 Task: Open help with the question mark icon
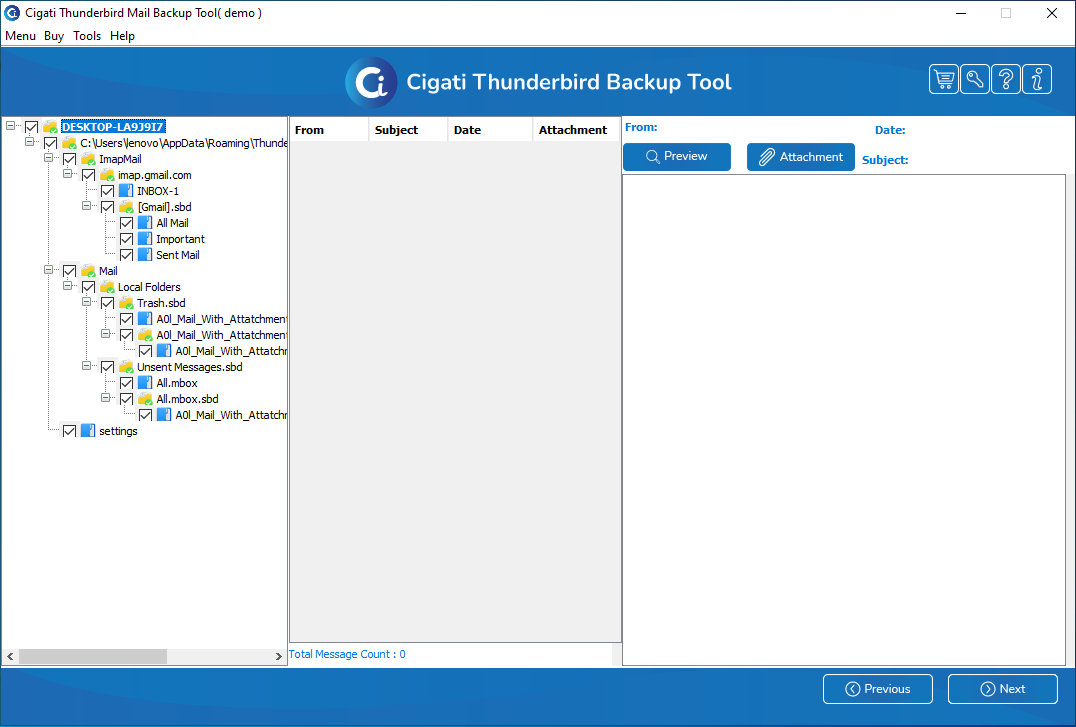pyautogui.click(x=1005, y=80)
